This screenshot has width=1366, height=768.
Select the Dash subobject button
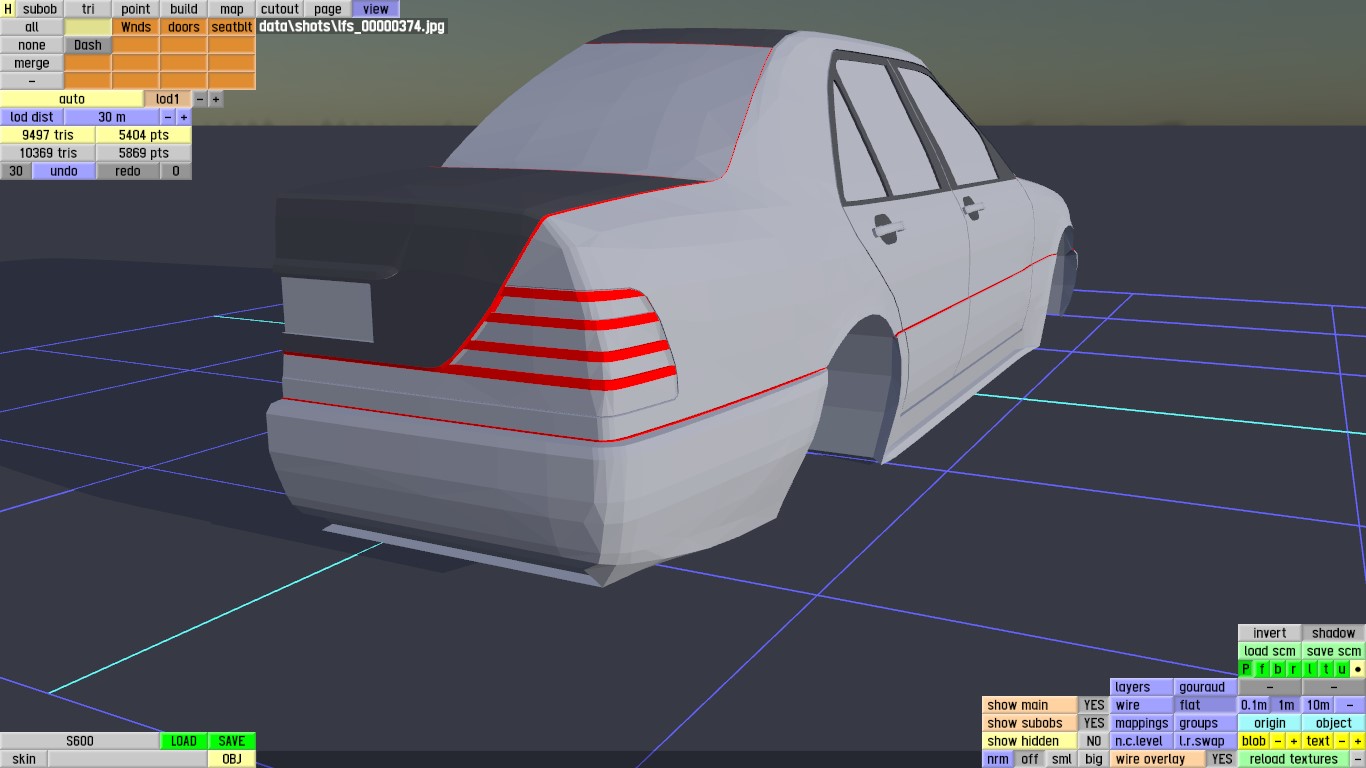coord(88,45)
